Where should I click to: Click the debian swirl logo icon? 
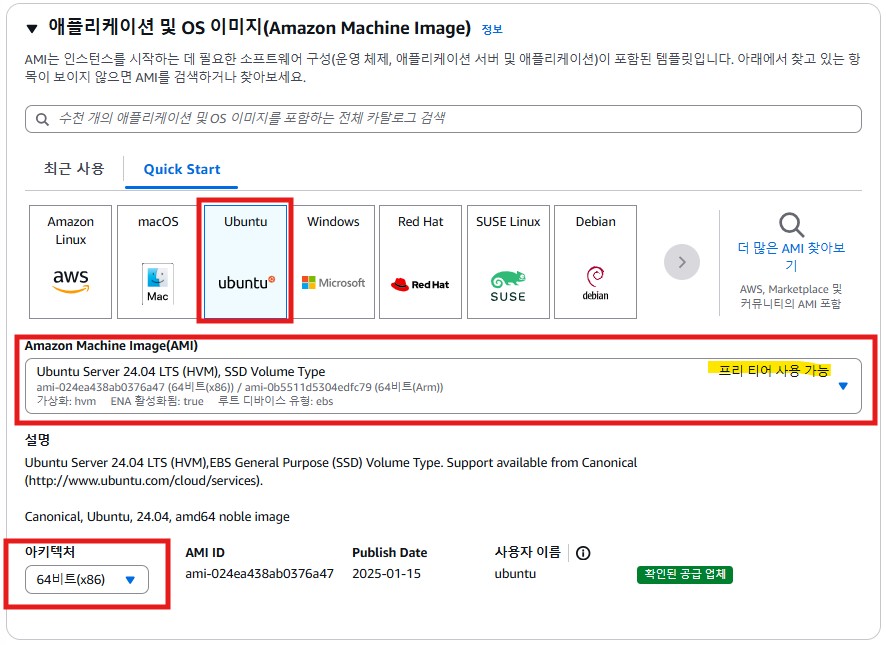coord(596,283)
